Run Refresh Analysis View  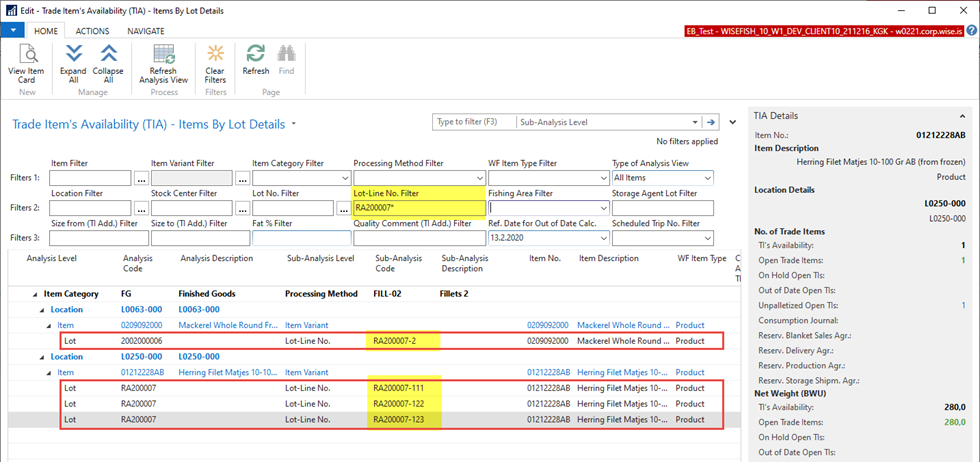[x=163, y=55]
